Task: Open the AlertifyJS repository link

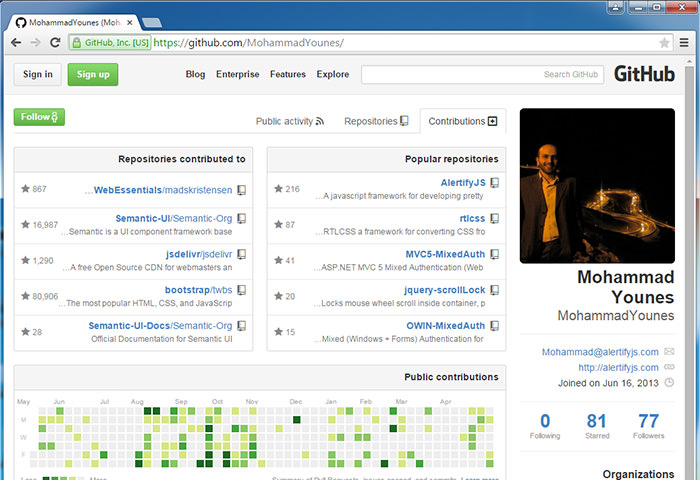Action: (463, 183)
